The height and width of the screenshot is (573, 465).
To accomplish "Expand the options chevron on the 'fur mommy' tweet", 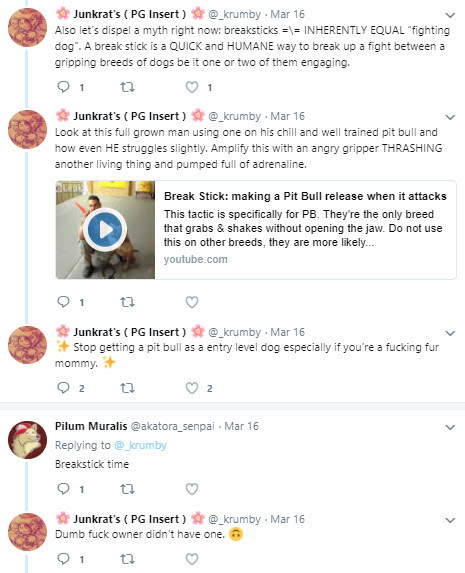I will point(450,333).
